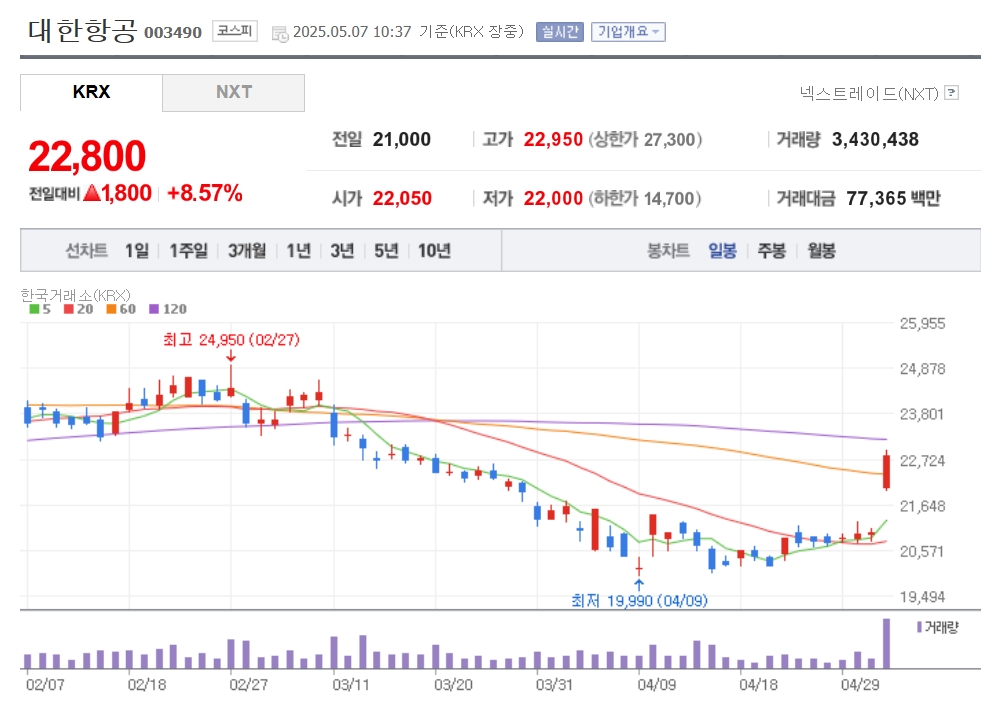Click the 02/07 date label on the axis
Screen dimensions: 981x711
45,685
